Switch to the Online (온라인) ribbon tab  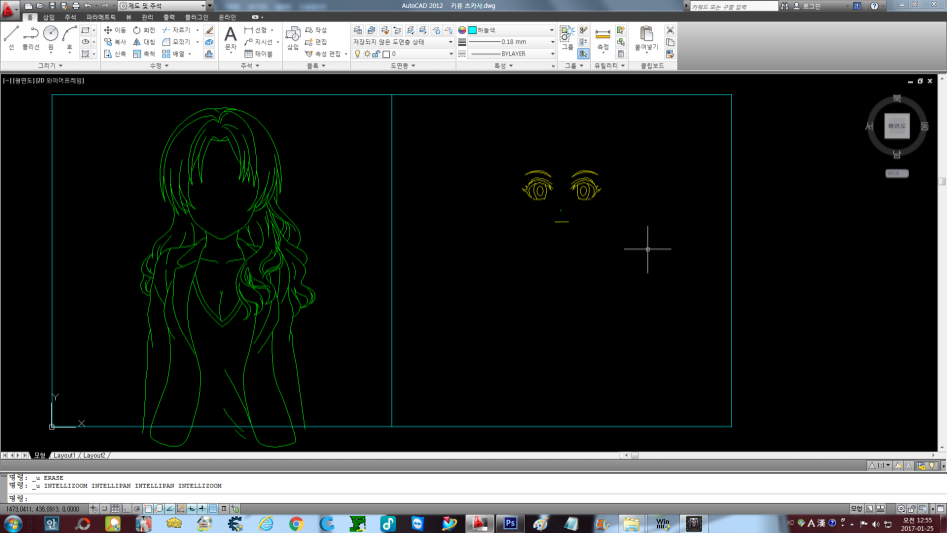point(227,17)
